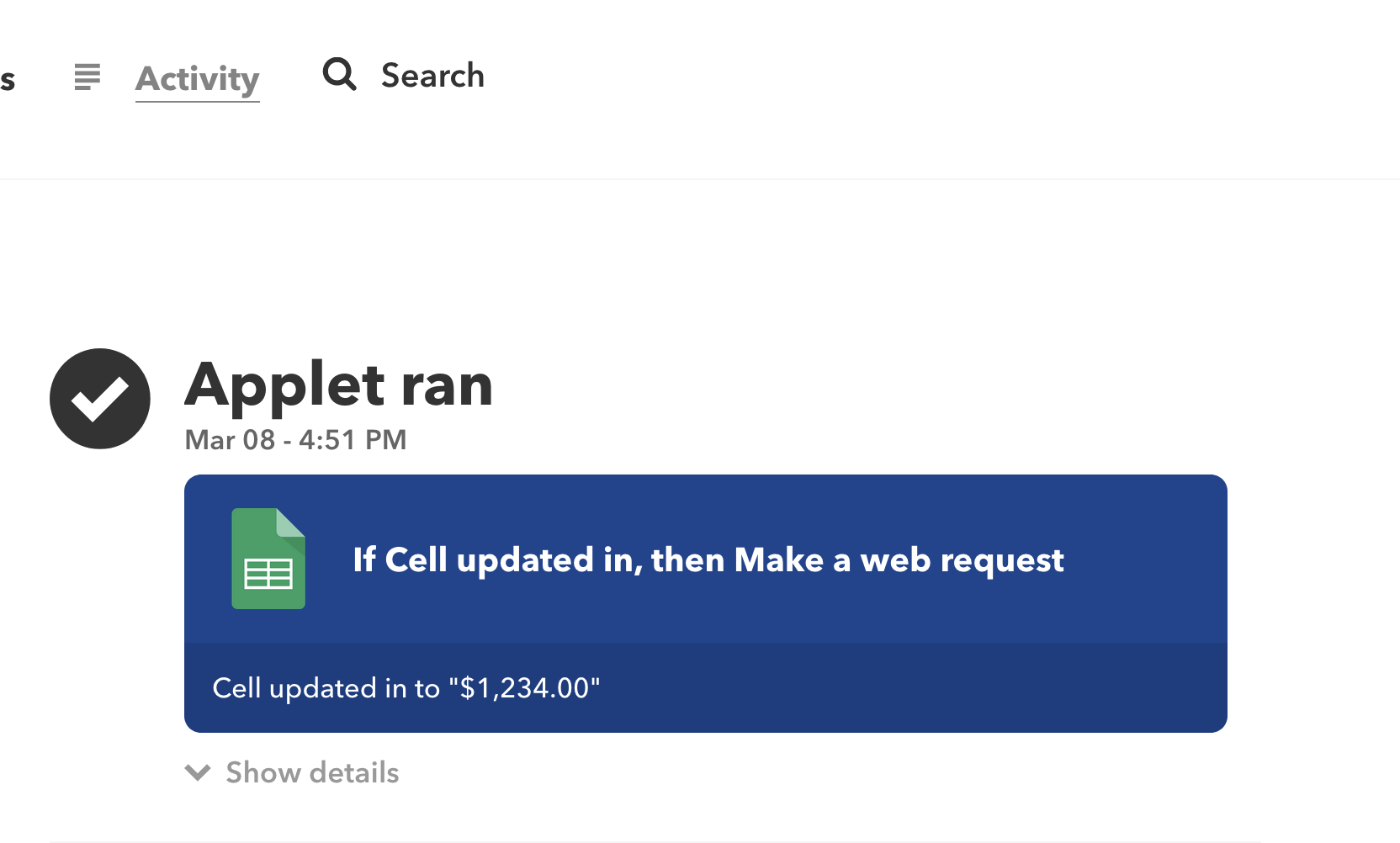
Task: Open the Activity tab
Action: click(x=197, y=79)
